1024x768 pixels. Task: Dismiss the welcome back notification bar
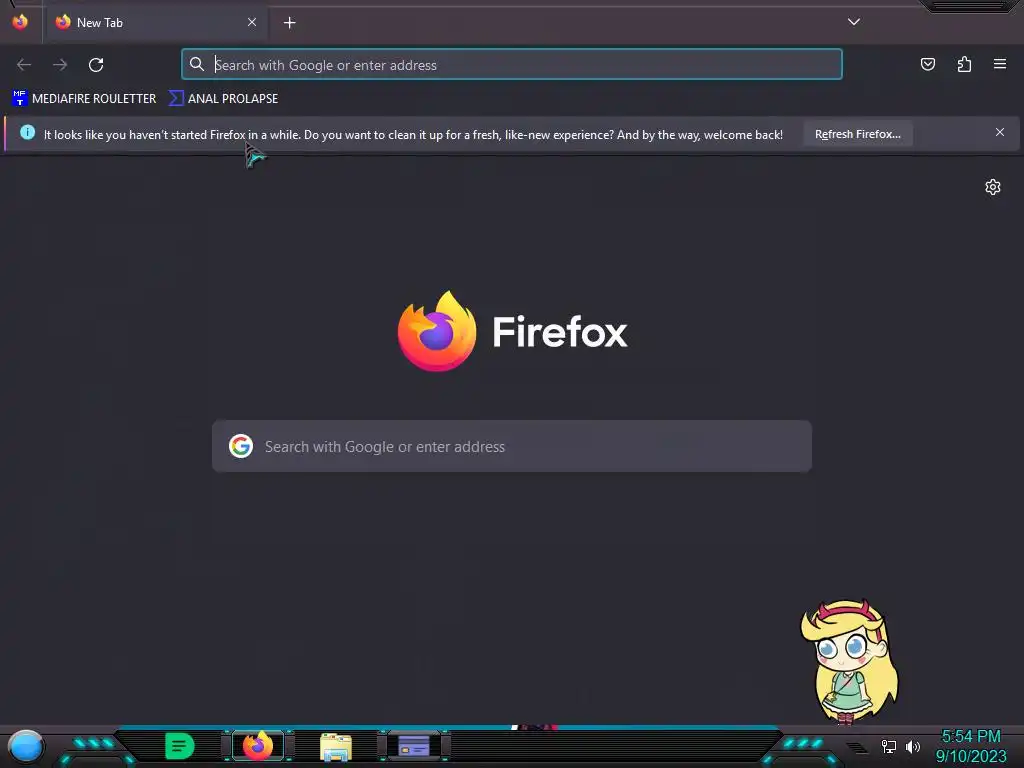point(1000,133)
